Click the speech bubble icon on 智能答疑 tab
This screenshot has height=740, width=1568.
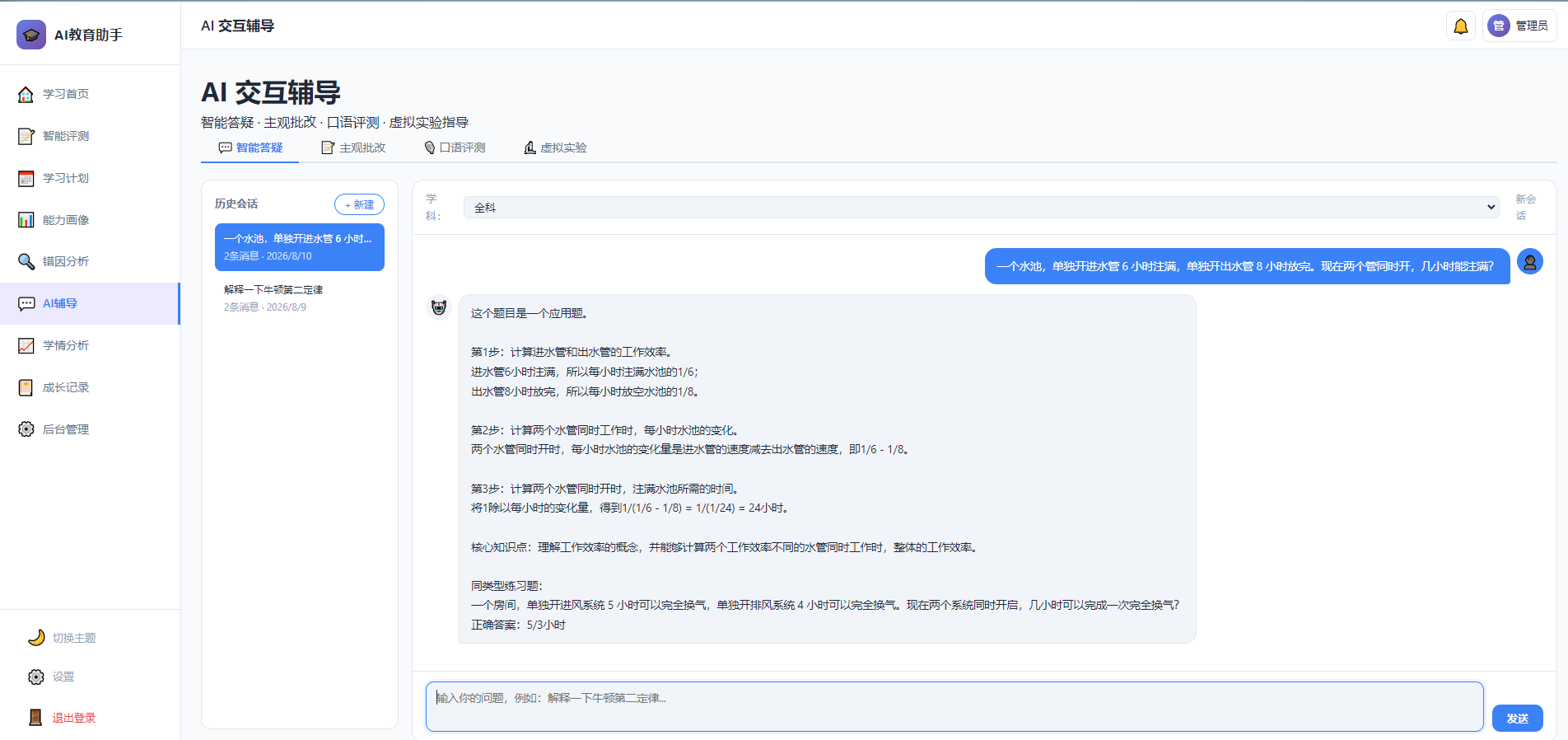coord(225,148)
